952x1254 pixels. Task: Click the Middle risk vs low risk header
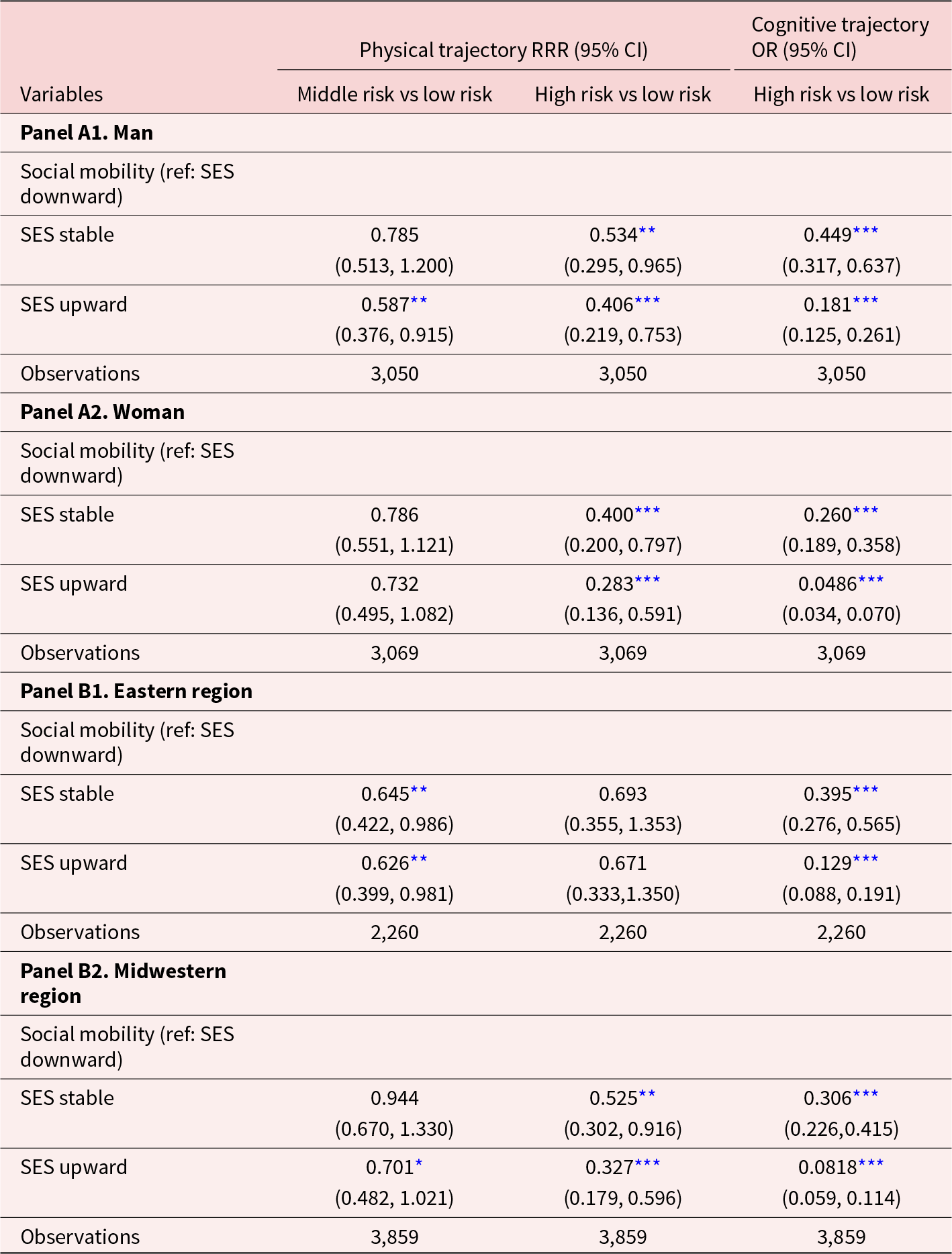click(x=395, y=95)
